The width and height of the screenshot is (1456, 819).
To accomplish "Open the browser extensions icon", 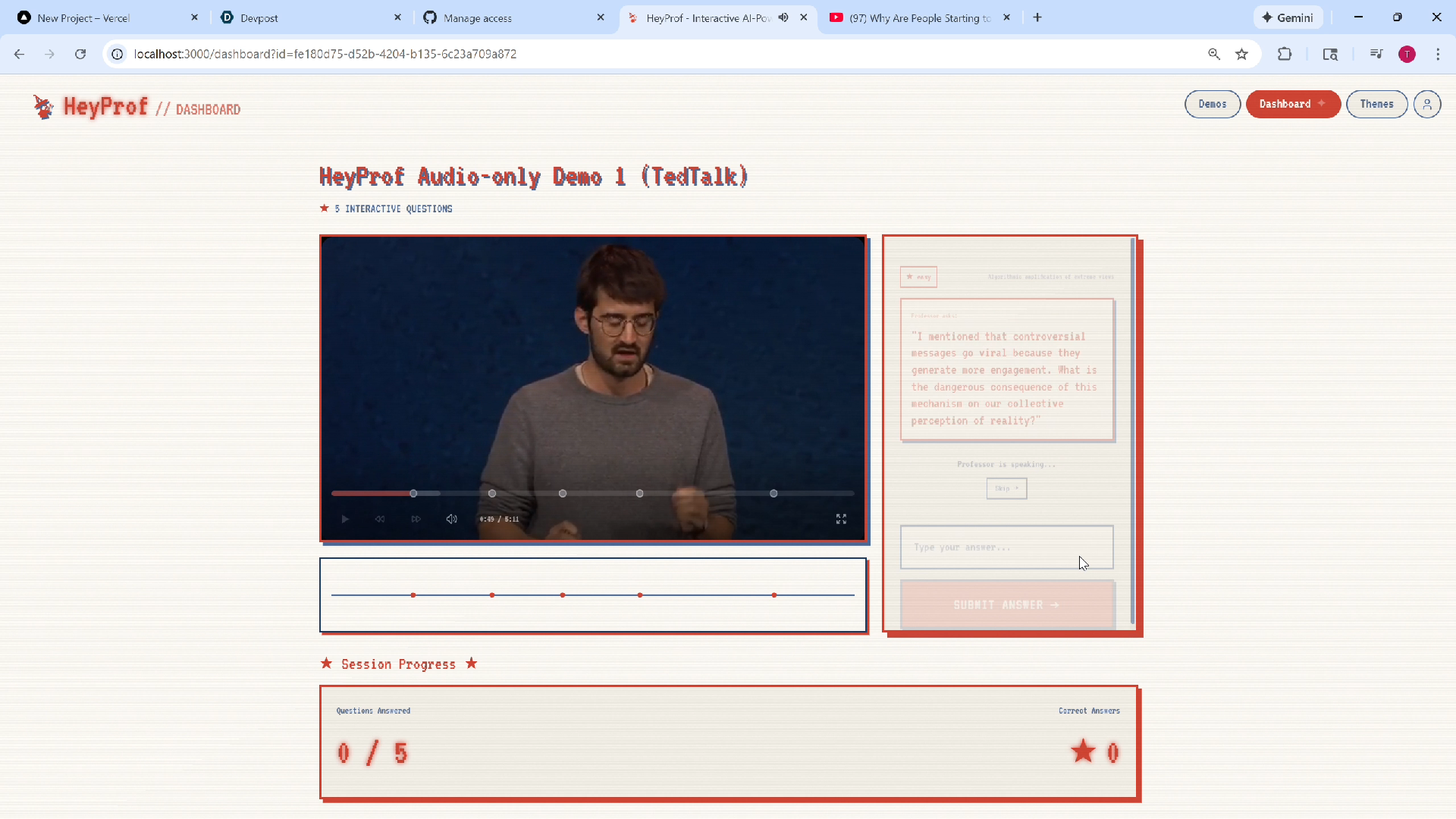I will point(1284,54).
